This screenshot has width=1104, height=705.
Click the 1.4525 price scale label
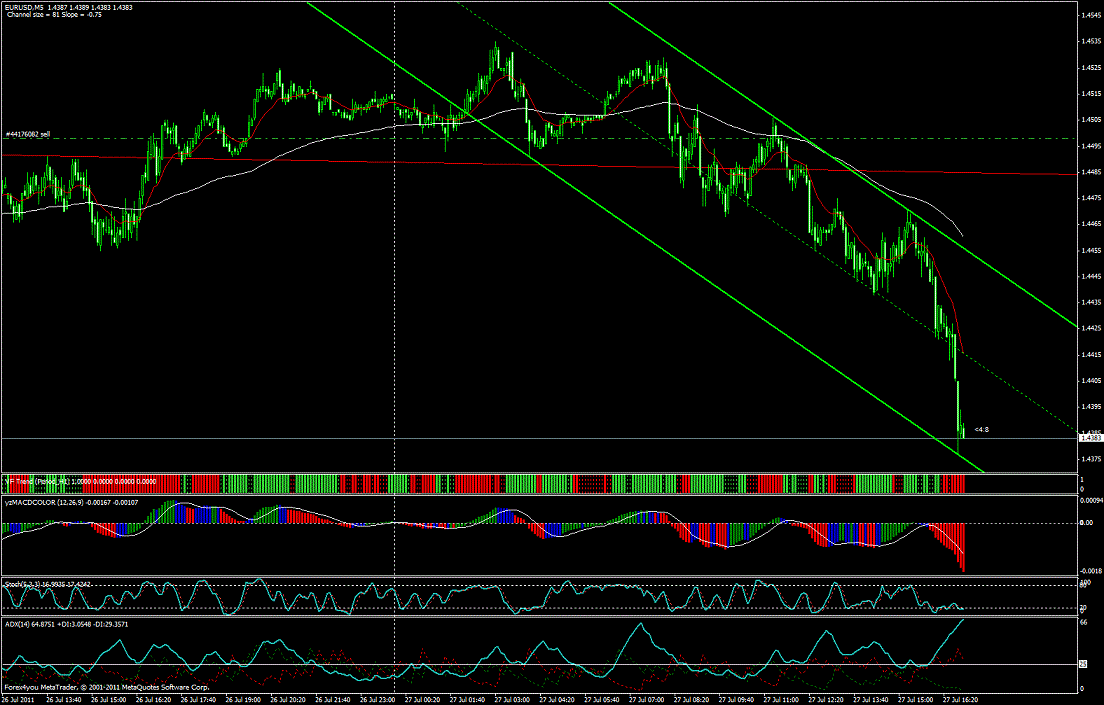click(x=1091, y=68)
